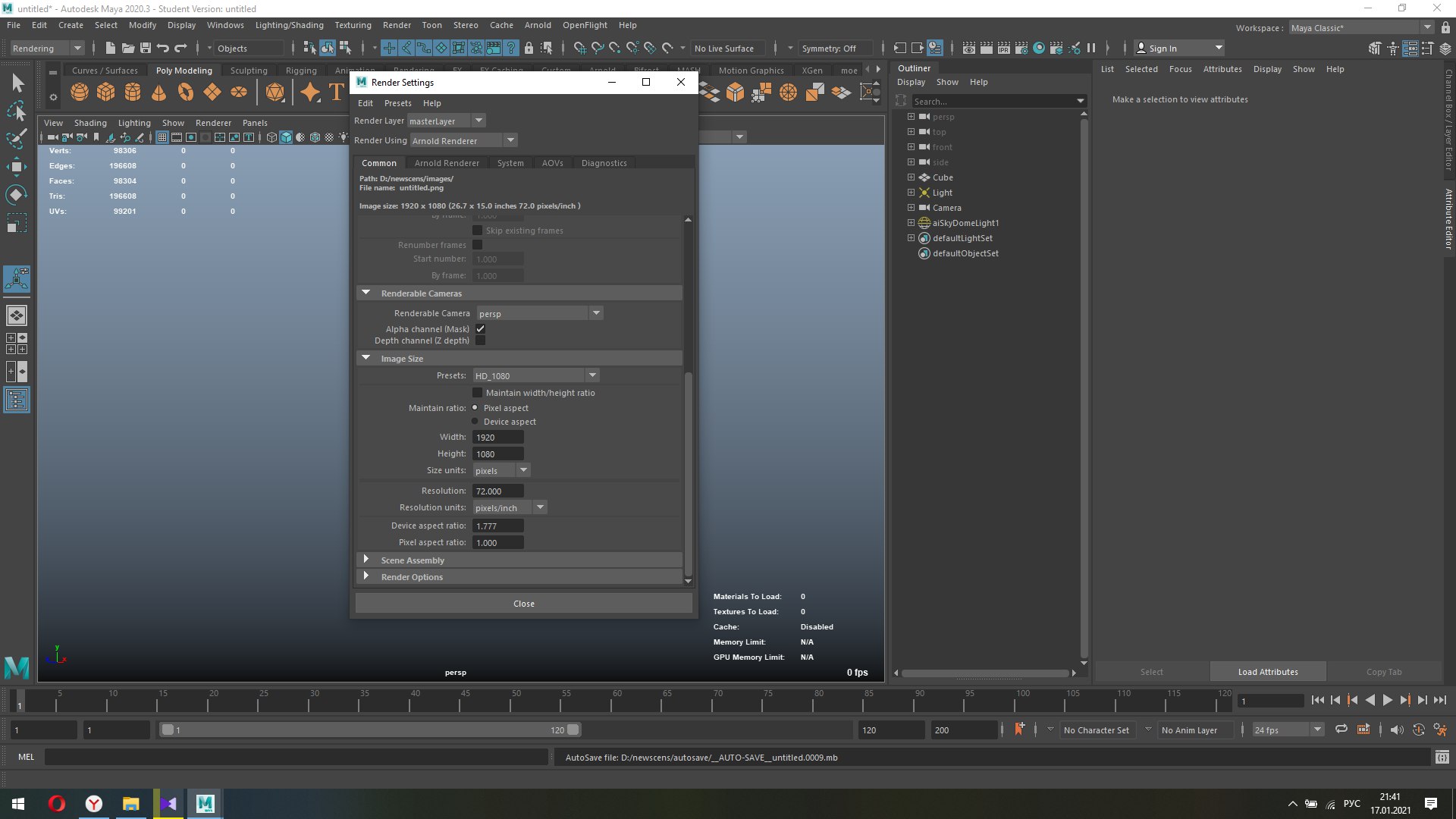
Task: Select Device aspect radio button
Action: coord(475,422)
